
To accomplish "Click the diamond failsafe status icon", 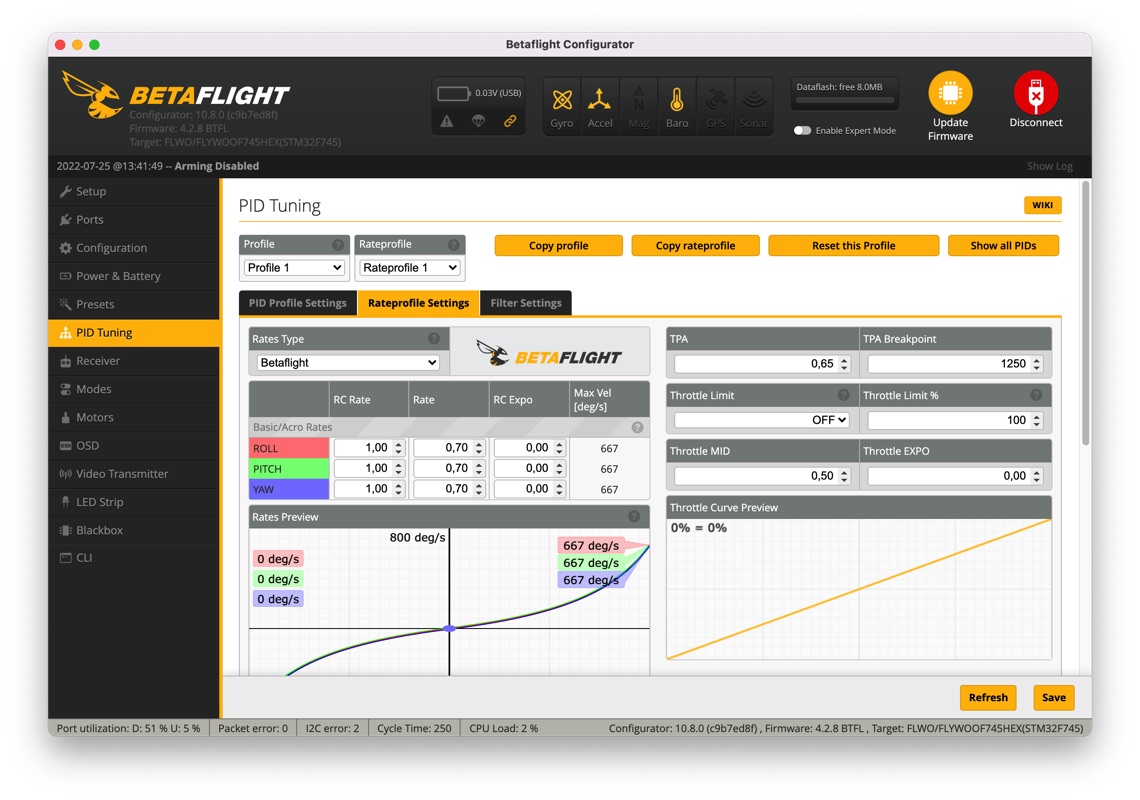I will click(x=478, y=121).
